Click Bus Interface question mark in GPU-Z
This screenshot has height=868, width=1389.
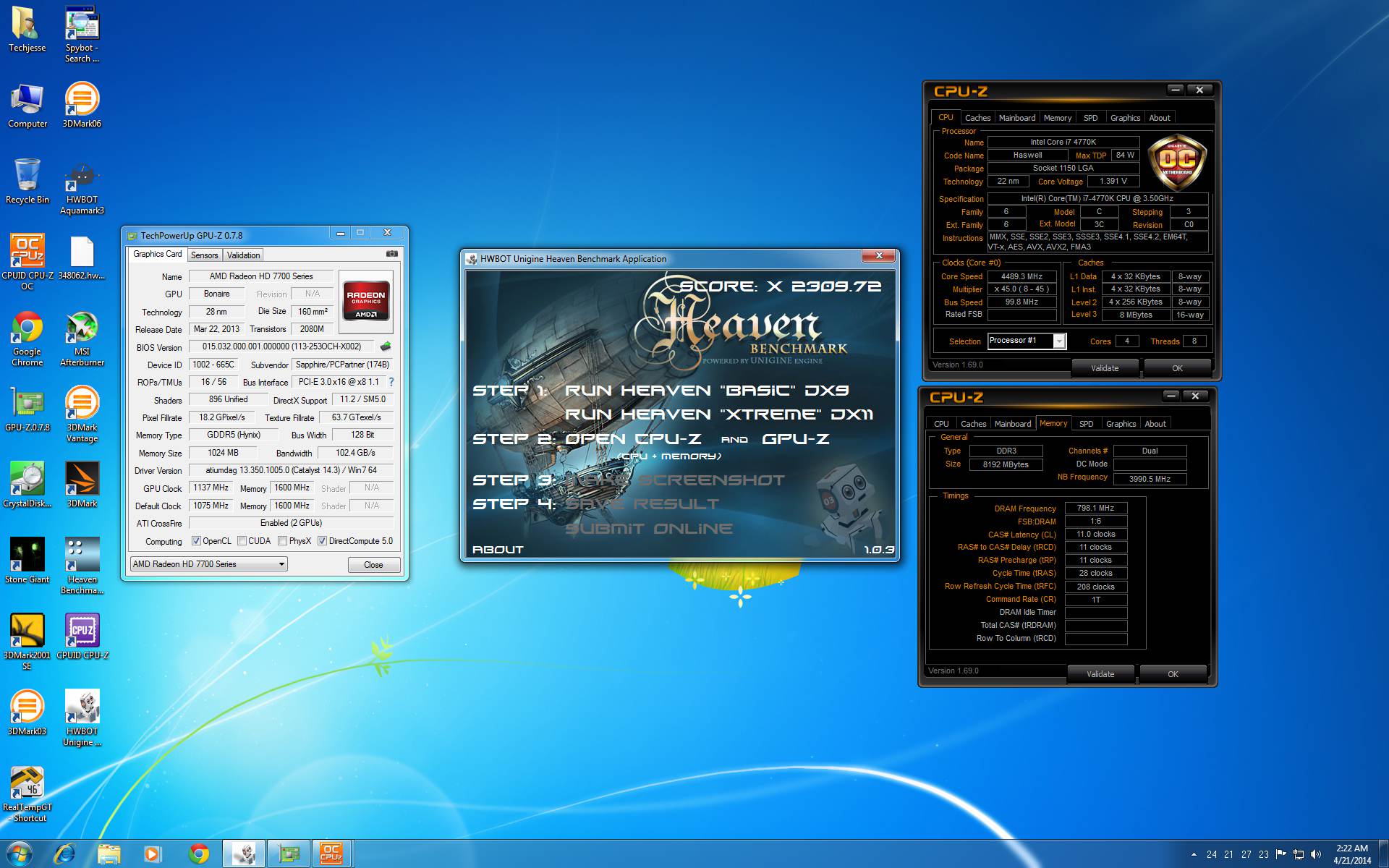tap(391, 382)
